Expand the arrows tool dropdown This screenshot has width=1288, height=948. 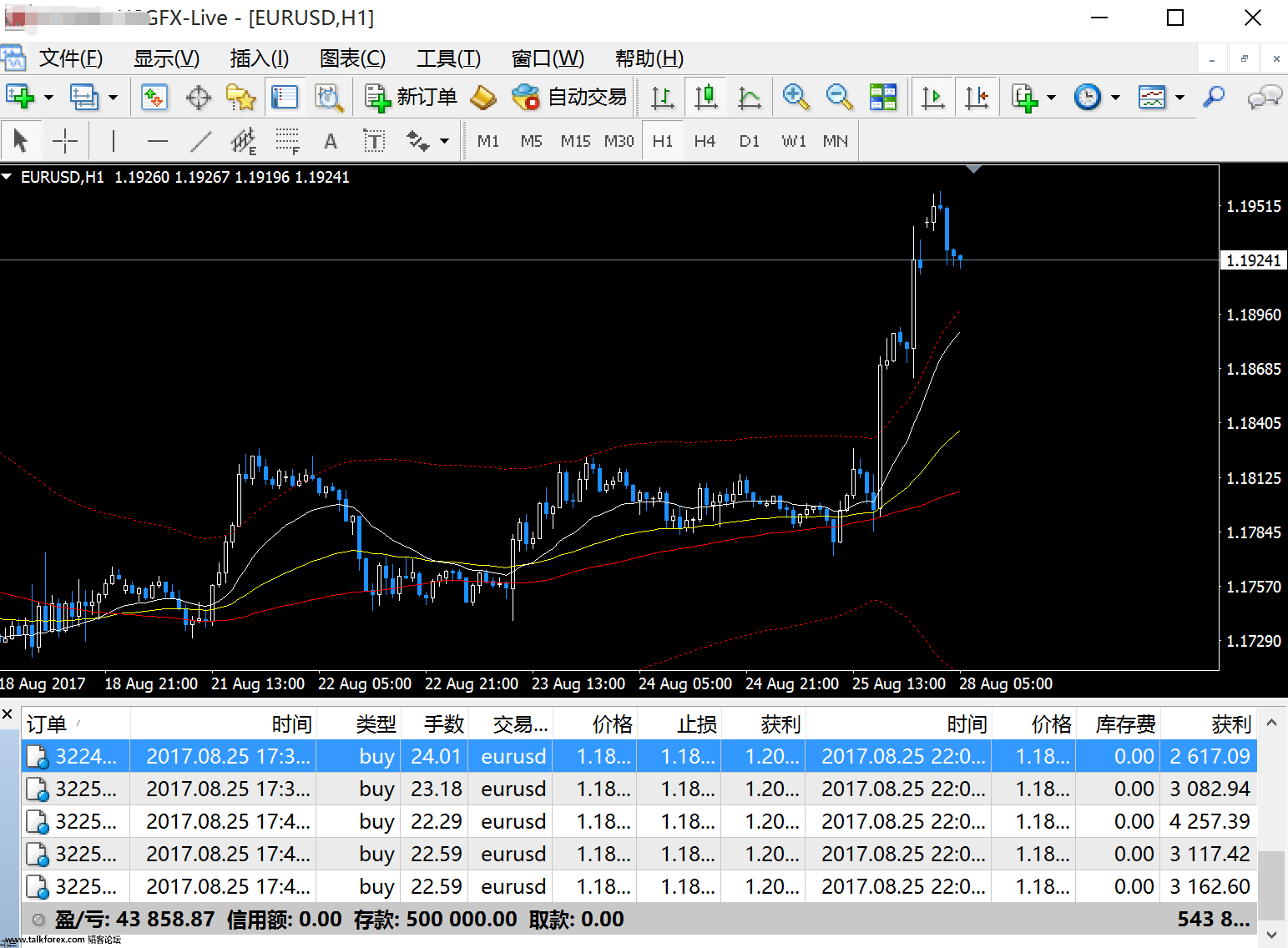click(x=444, y=141)
